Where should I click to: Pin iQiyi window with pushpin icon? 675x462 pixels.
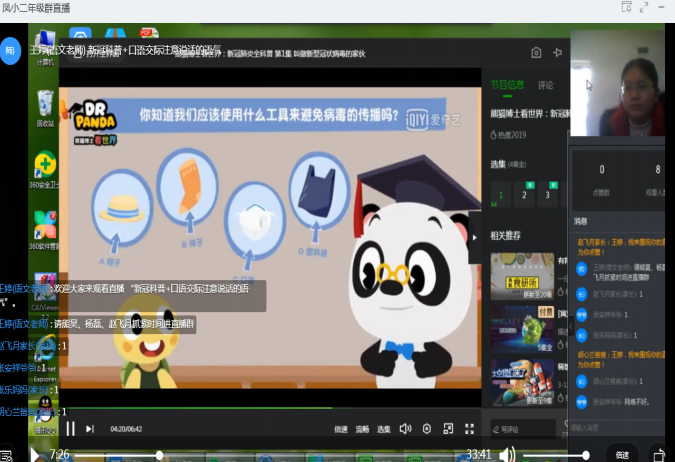coord(557,53)
